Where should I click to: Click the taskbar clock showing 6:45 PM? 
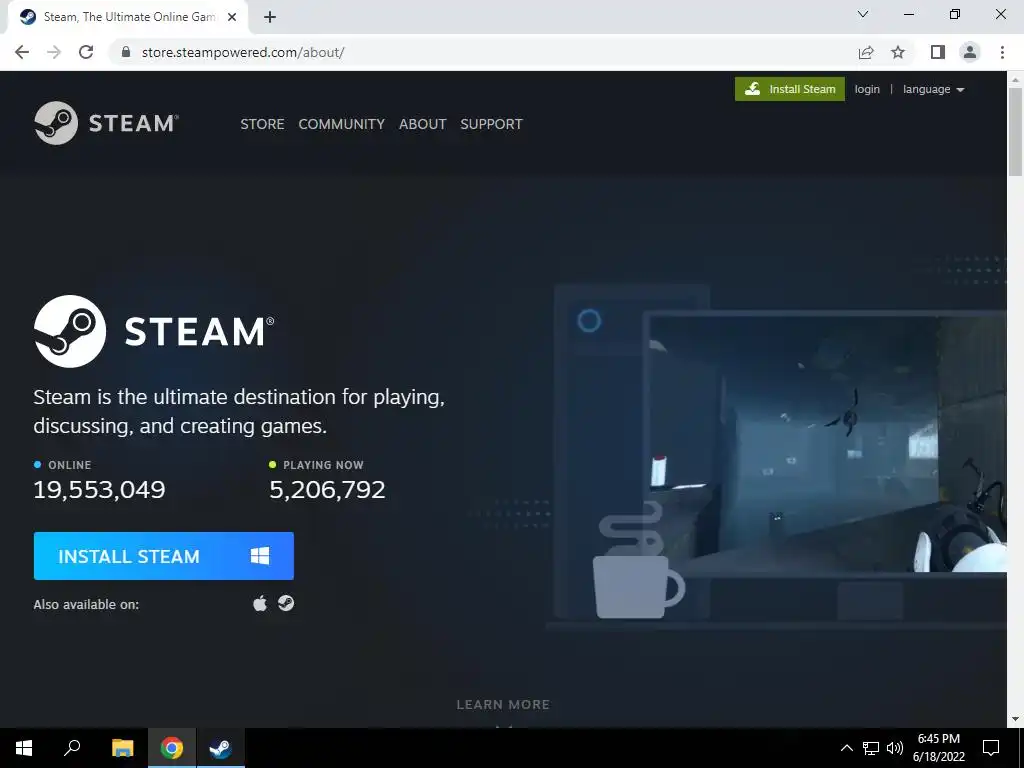[938, 748]
